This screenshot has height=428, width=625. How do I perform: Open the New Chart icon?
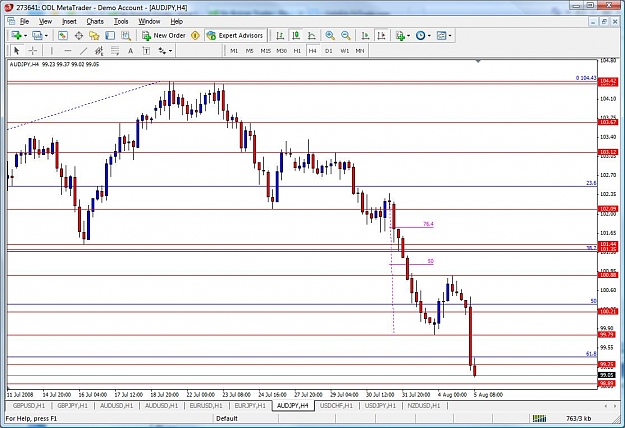click(x=16, y=35)
